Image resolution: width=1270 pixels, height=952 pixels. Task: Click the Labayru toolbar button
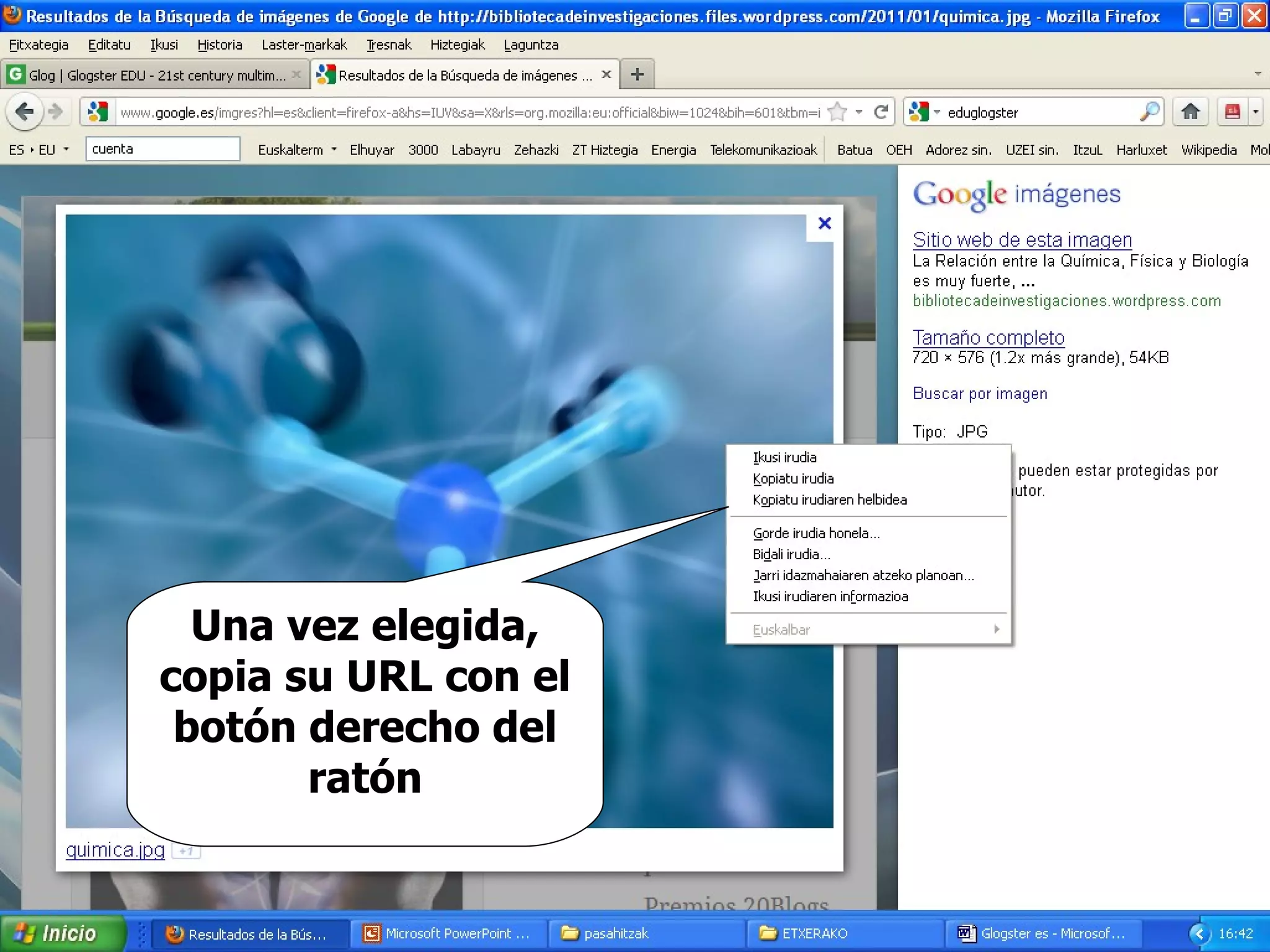pyautogui.click(x=476, y=149)
